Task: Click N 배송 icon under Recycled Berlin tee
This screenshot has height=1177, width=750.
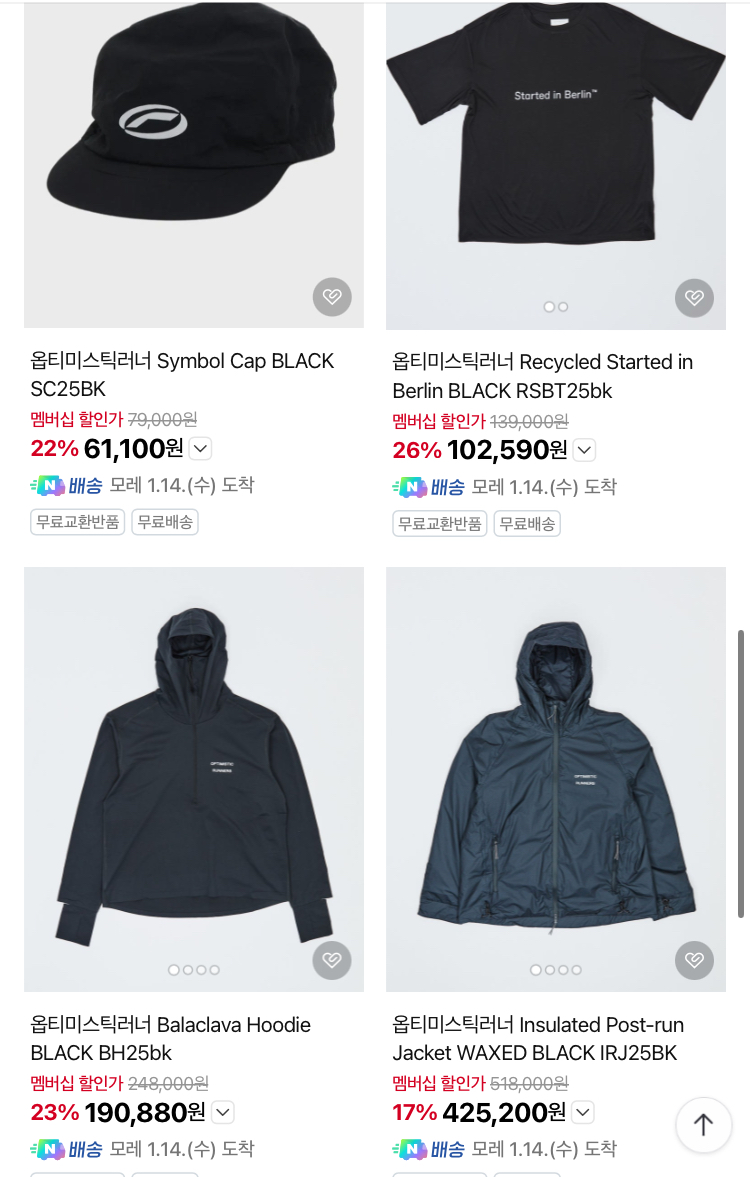Action: (429, 488)
